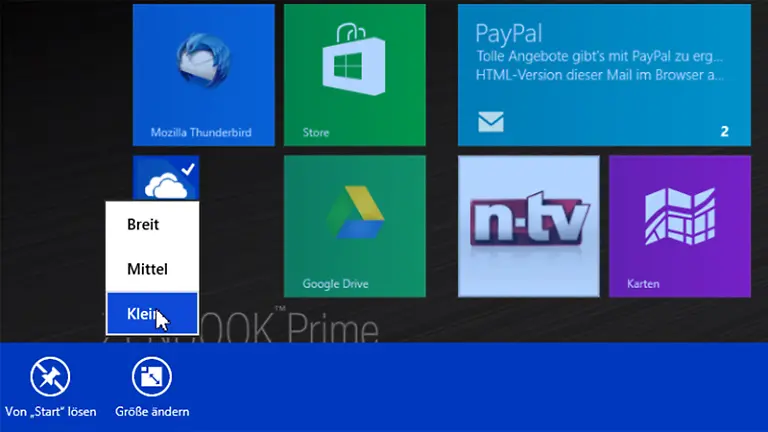The width and height of the screenshot is (768, 432).
Task: Select Breit tile size option
Action: 143,225
